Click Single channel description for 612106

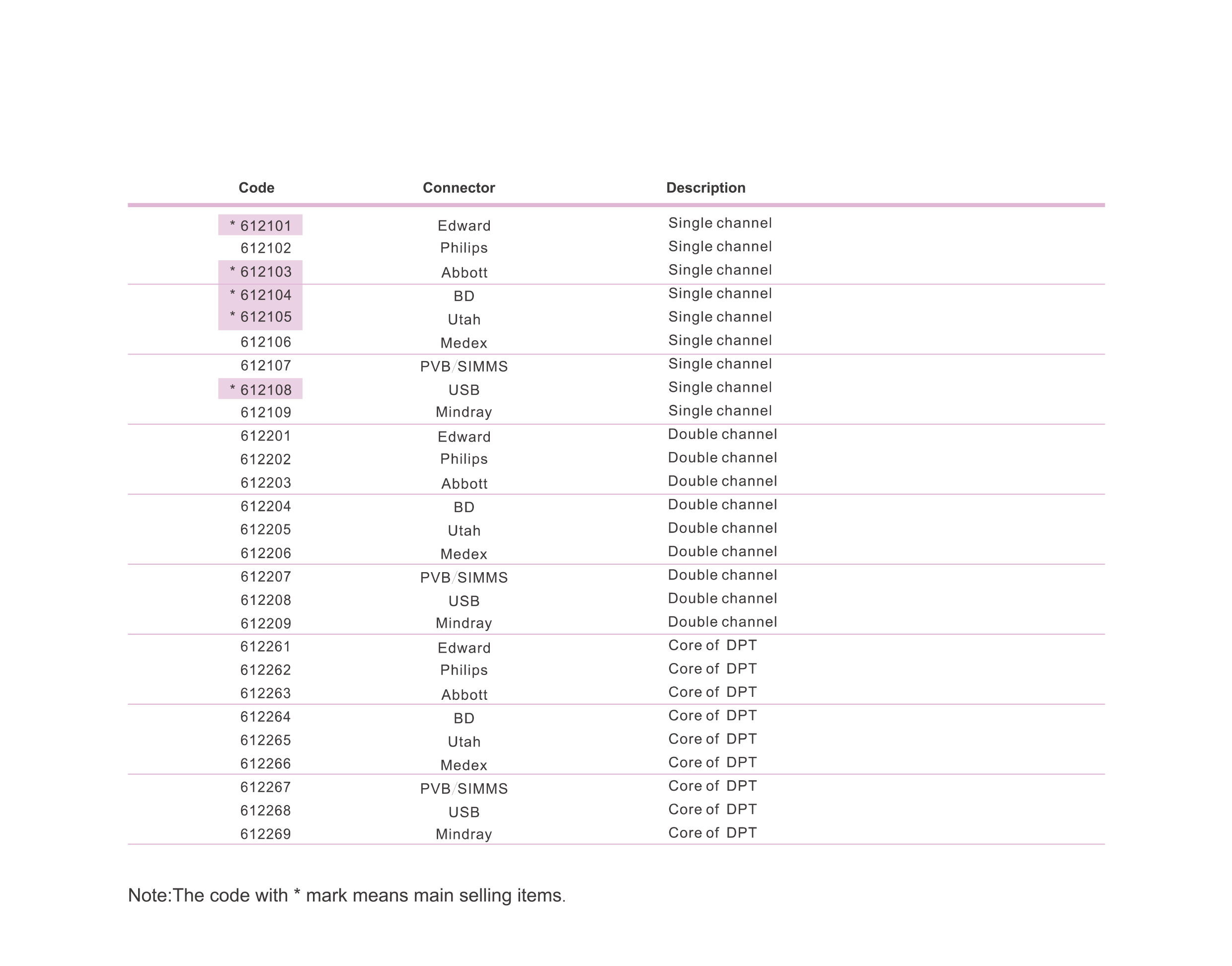tap(719, 341)
